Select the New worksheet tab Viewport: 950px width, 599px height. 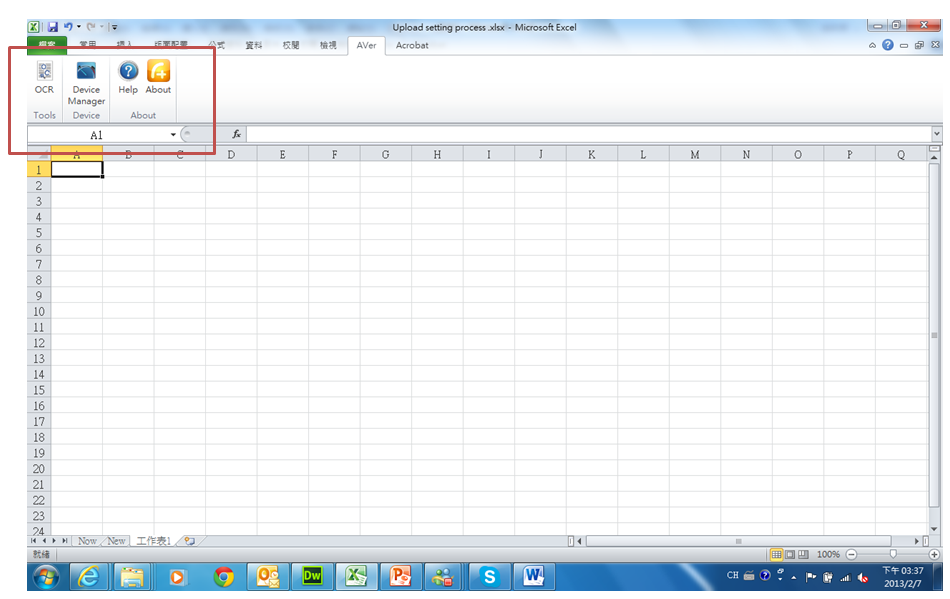116,541
